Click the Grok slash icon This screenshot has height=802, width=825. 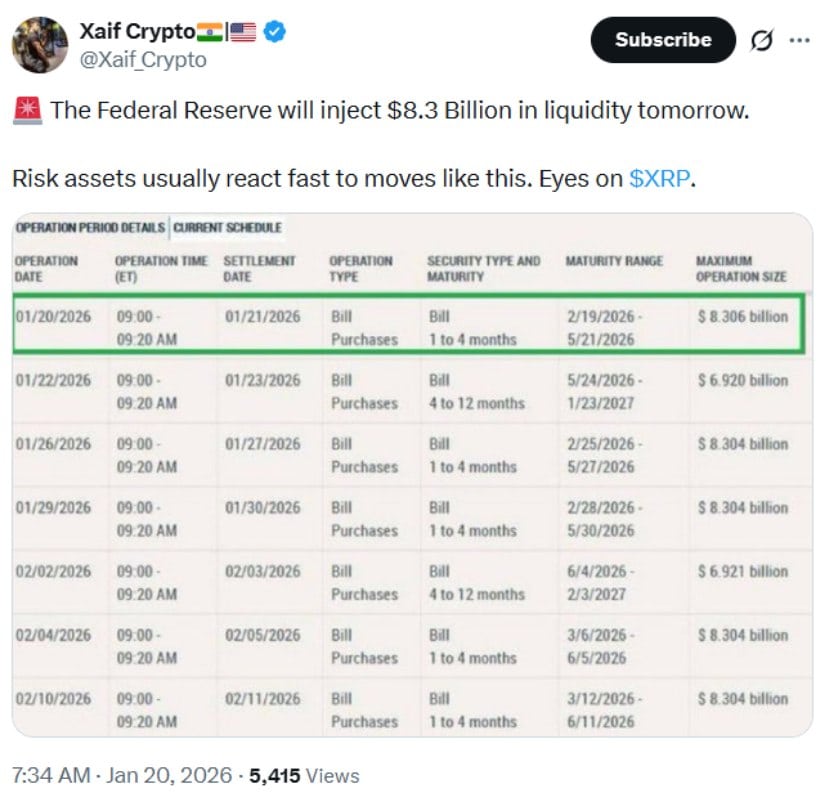pos(760,41)
